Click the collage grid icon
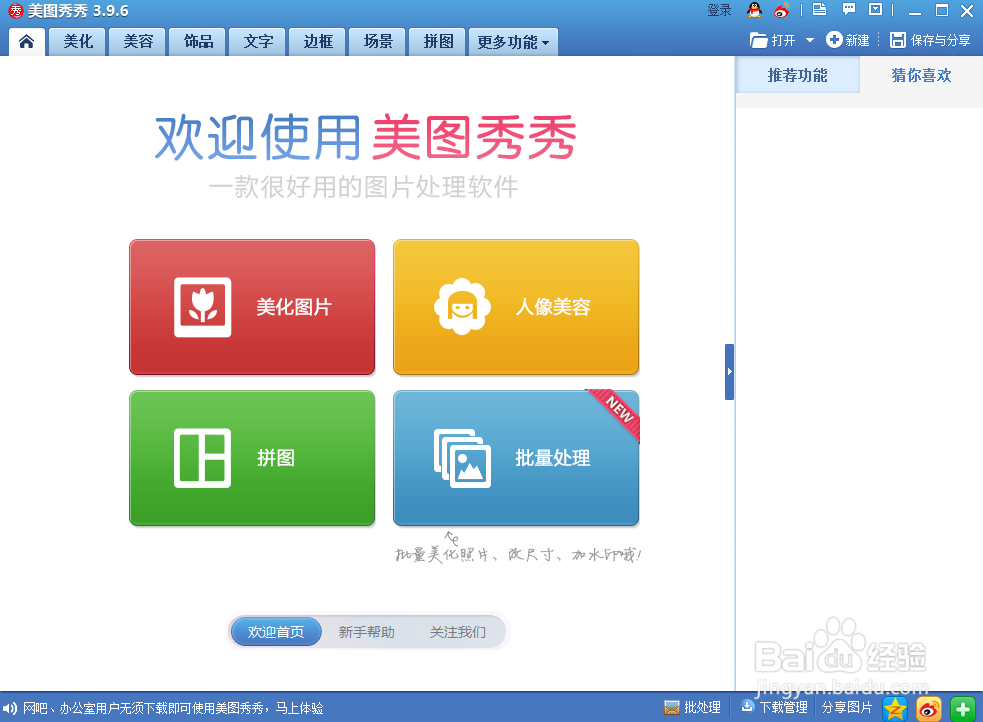This screenshot has height=722, width=983. [202, 458]
